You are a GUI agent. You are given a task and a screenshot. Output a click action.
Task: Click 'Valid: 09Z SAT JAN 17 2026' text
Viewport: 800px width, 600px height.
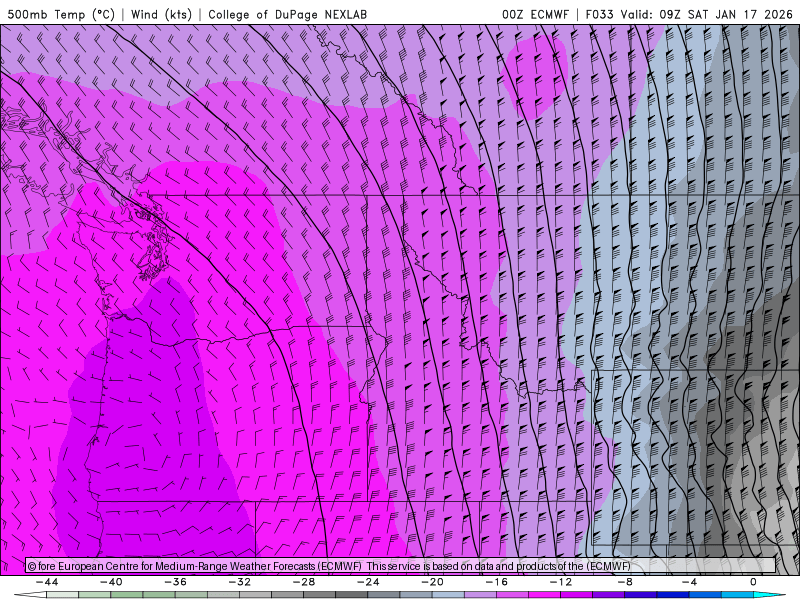point(707,14)
